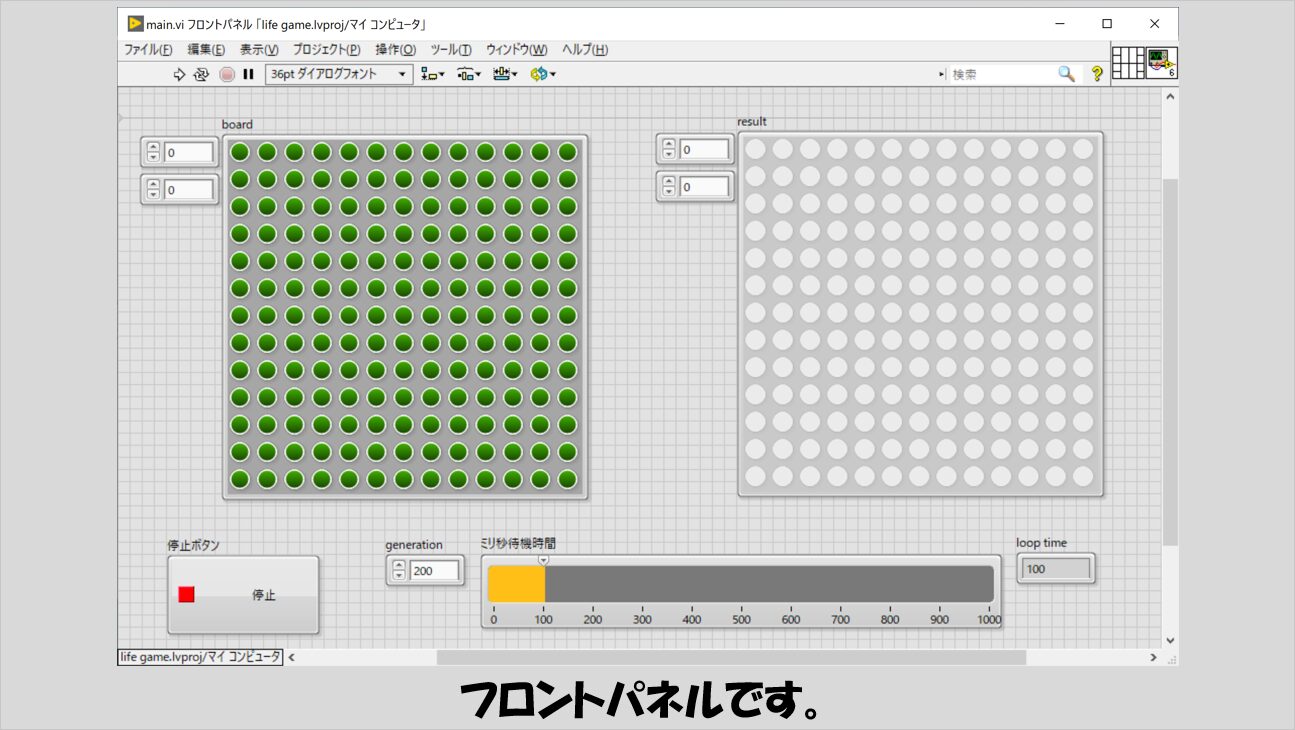1295x730 pixels.
Task: Click the result LED in seventh row, seventh column
Action: point(919,312)
